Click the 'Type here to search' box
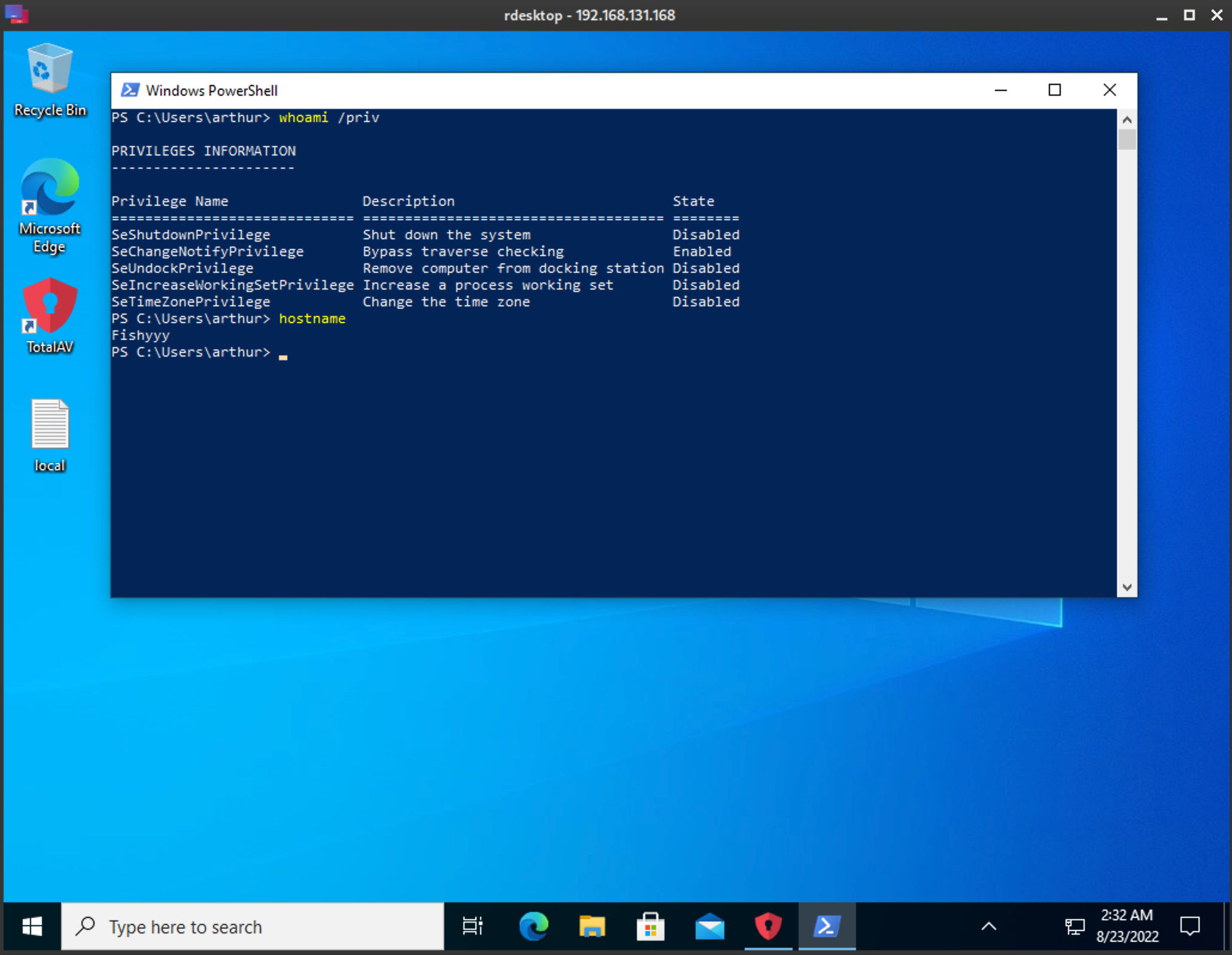The height and width of the screenshot is (955, 1232). pos(253,926)
